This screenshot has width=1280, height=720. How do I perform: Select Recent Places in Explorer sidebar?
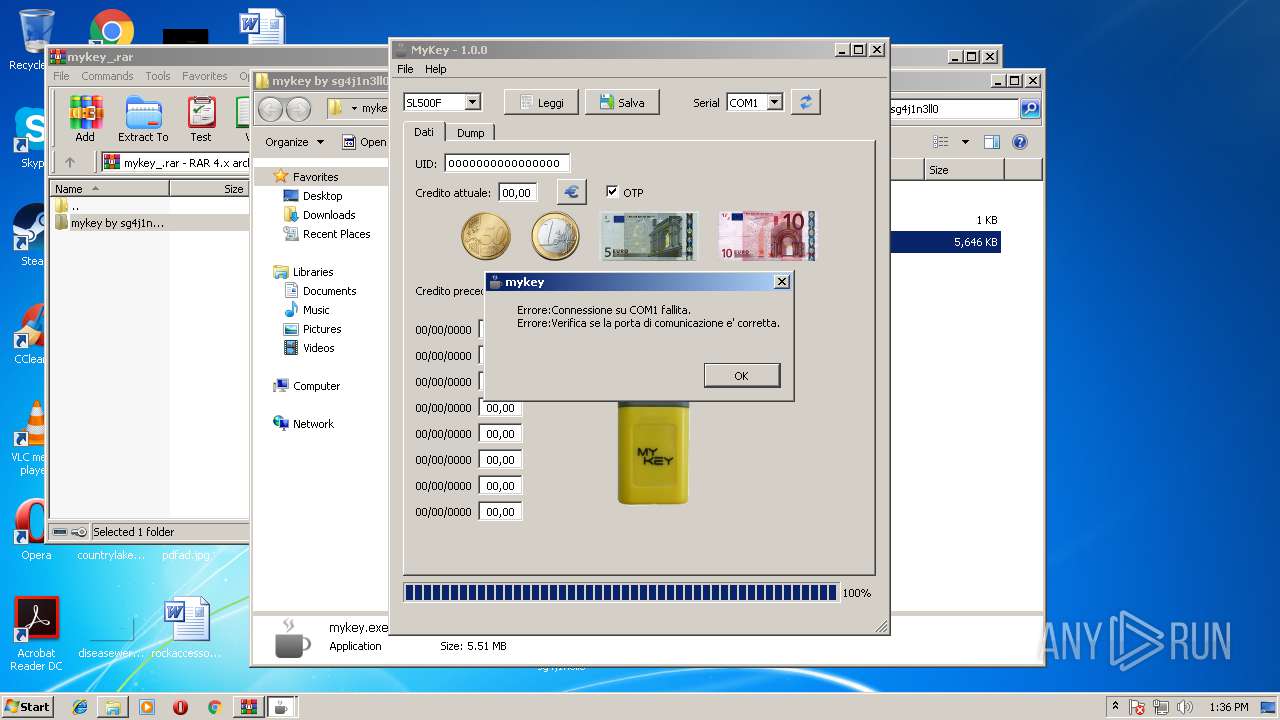pos(336,234)
